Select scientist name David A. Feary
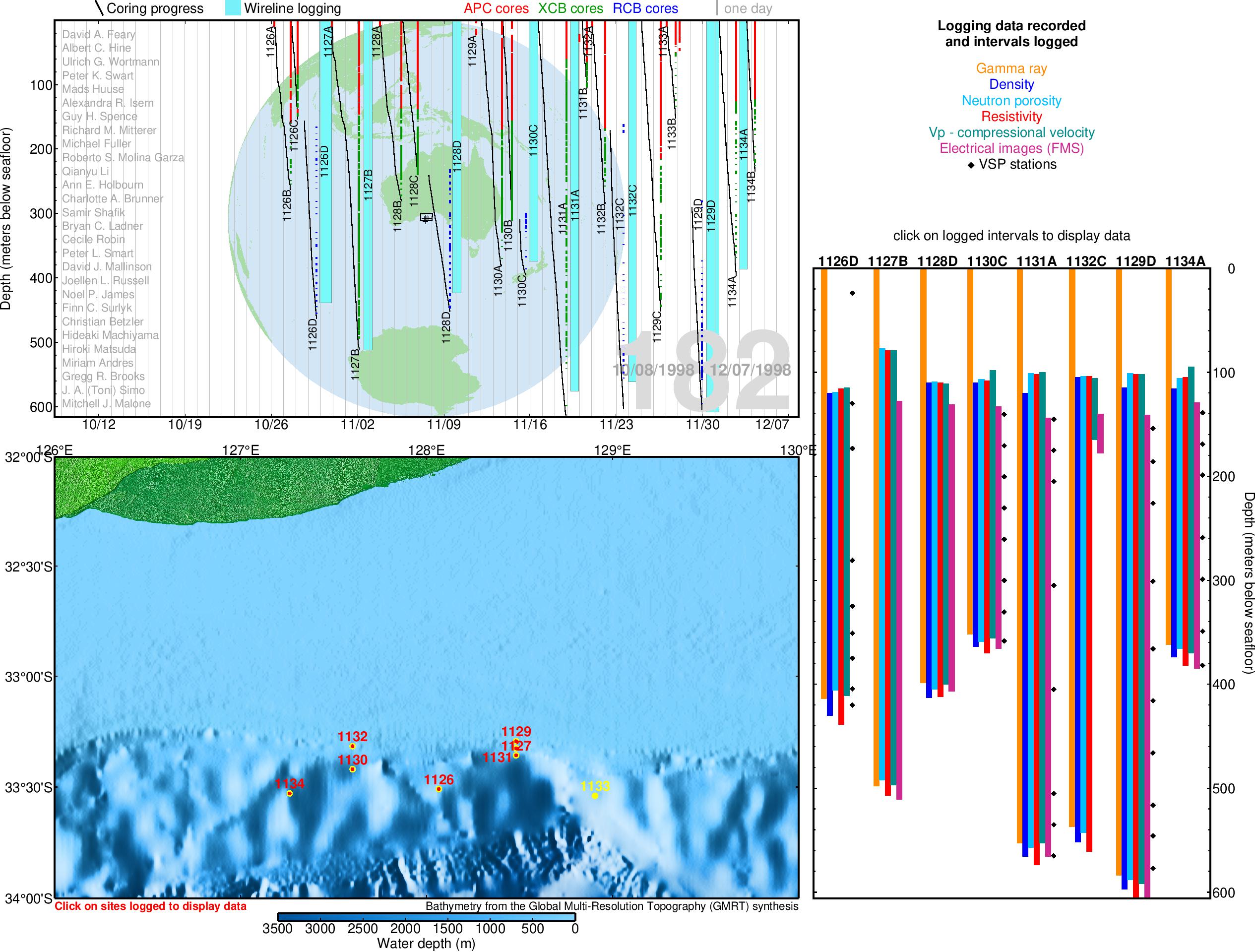 99,35
